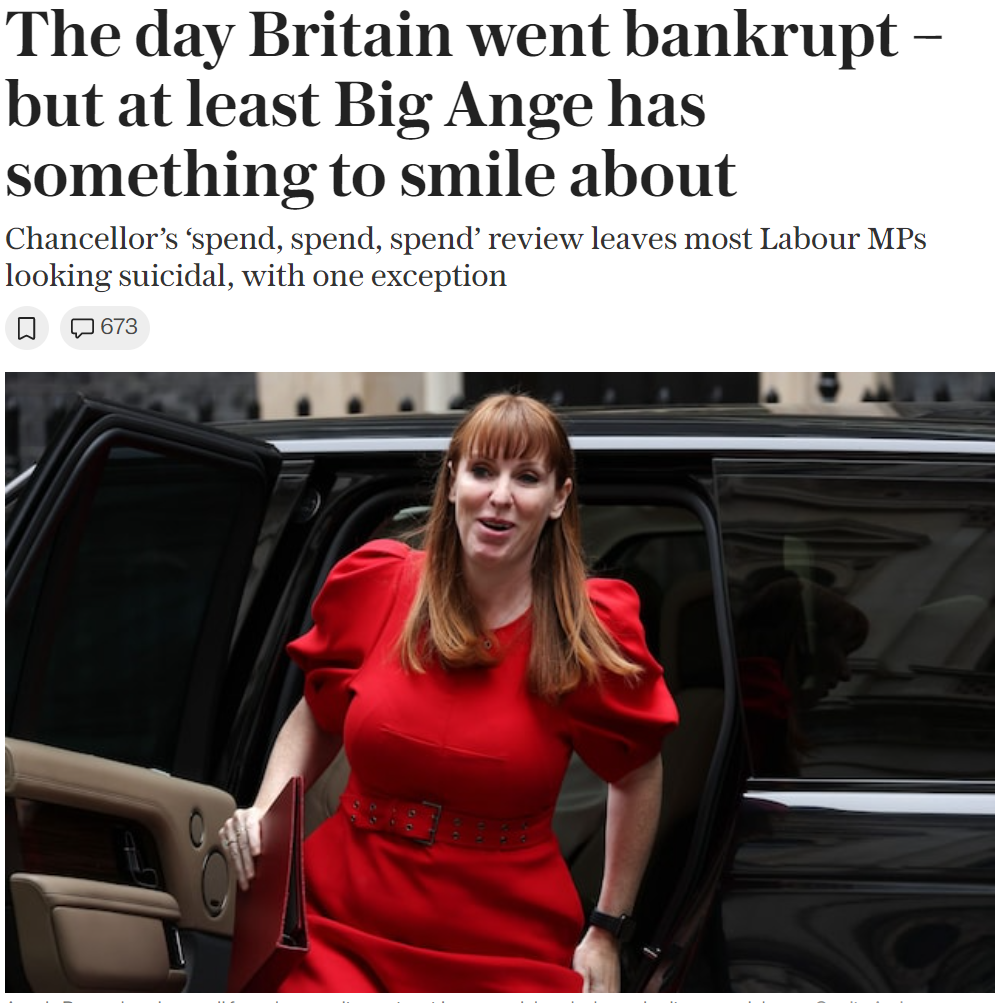Viewport: 1001px width, 1003px height.
Task: Save article with the bookmark icon
Action: [27, 328]
